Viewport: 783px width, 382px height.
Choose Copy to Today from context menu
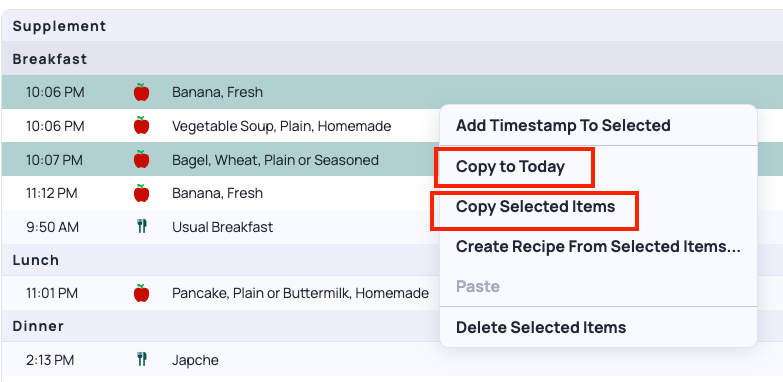(510, 167)
